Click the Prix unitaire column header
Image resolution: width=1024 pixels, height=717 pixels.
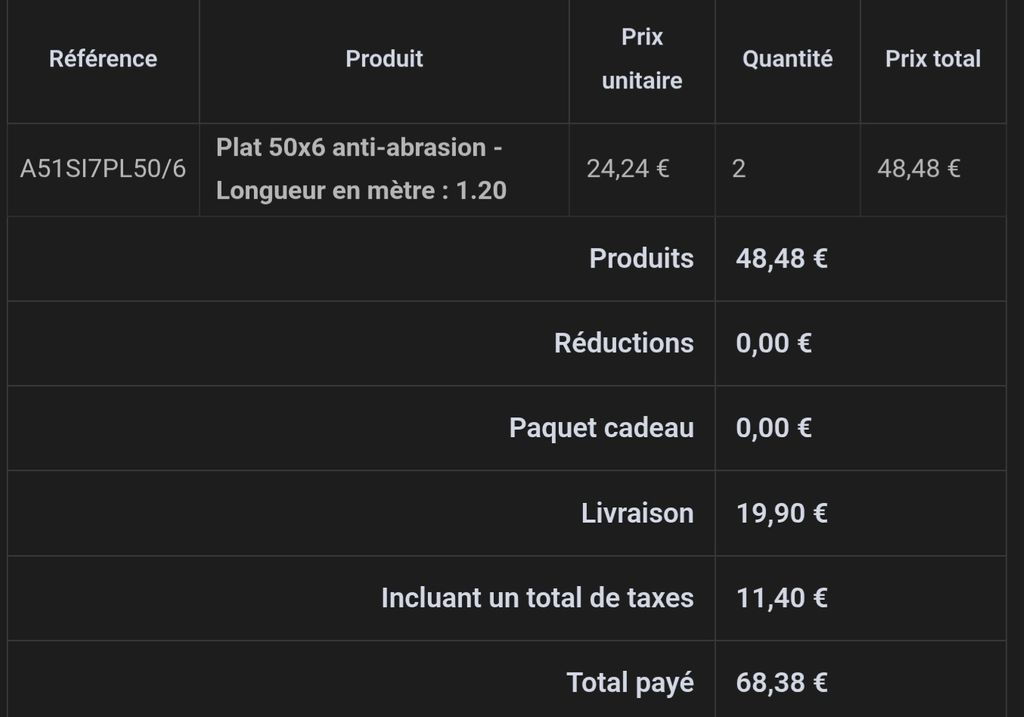click(642, 59)
